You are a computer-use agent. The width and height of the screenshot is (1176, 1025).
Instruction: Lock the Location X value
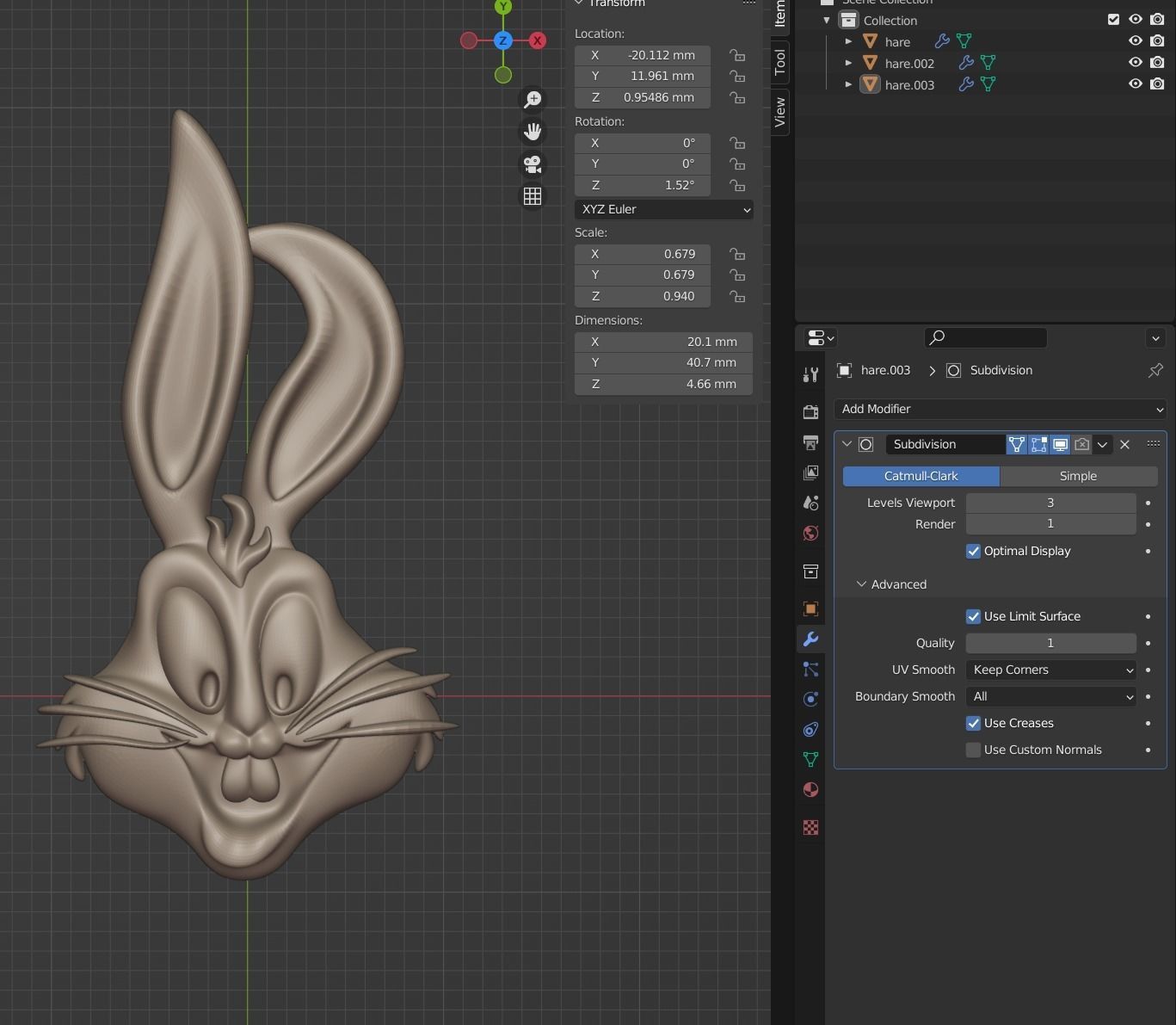pos(737,55)
